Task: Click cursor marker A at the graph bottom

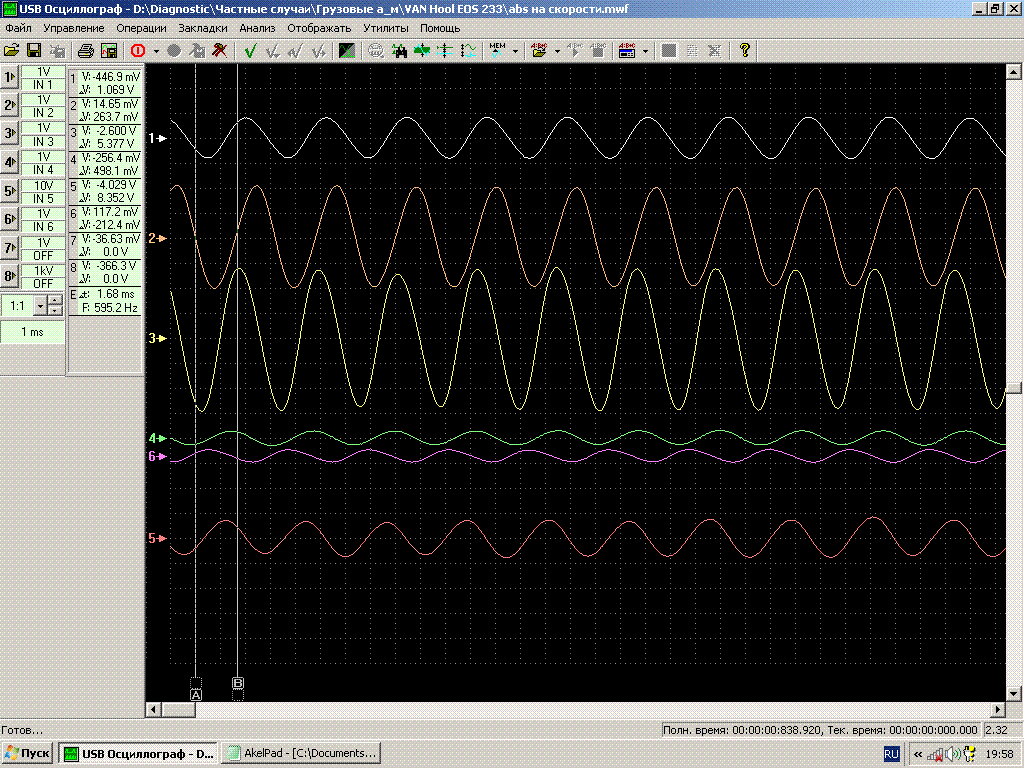Action: pos(196,695)
